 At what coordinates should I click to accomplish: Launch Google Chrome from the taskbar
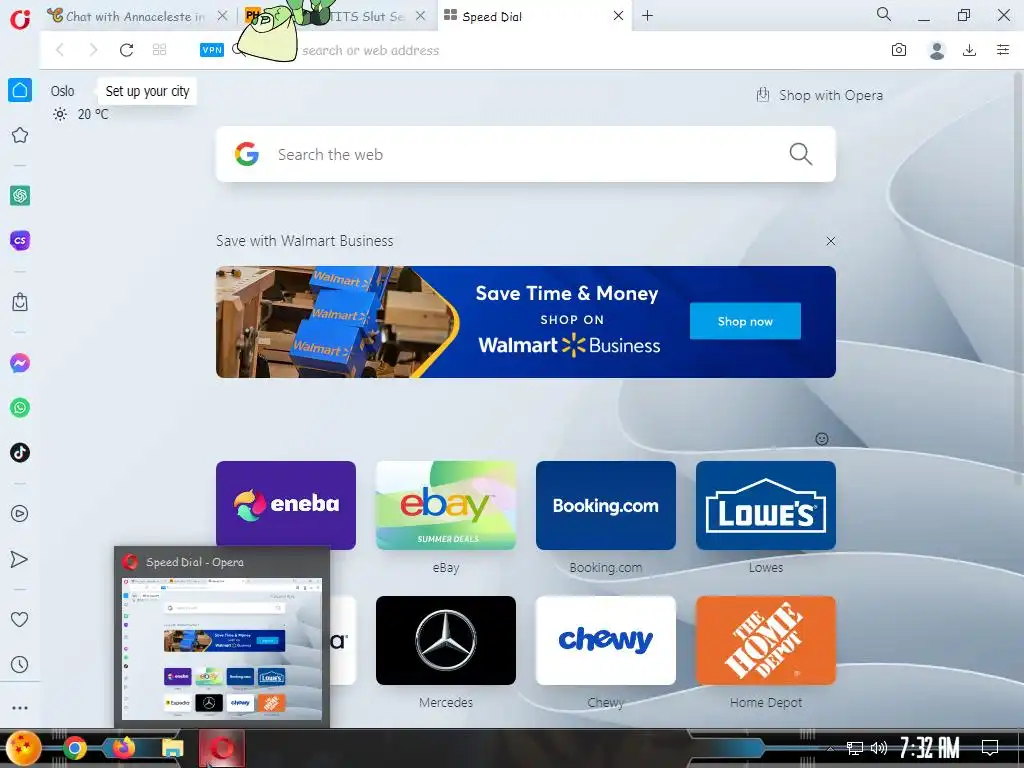(x=75, y=748)
